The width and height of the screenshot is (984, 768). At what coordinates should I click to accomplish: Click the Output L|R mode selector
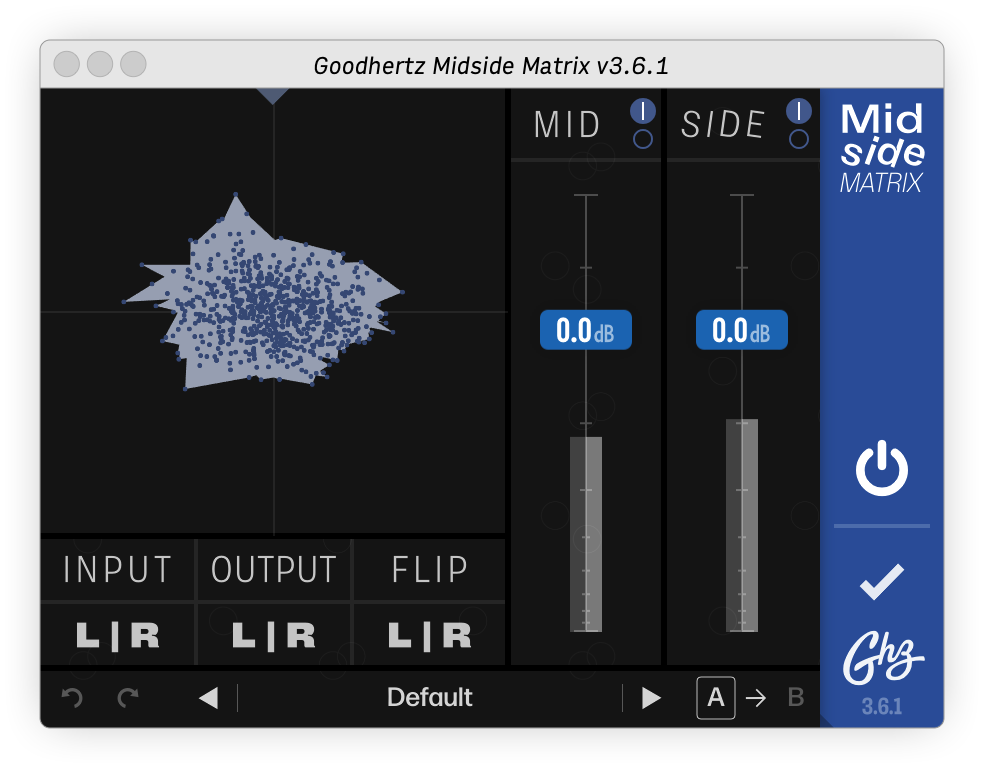pyautogui.click(x=274, y=635)
